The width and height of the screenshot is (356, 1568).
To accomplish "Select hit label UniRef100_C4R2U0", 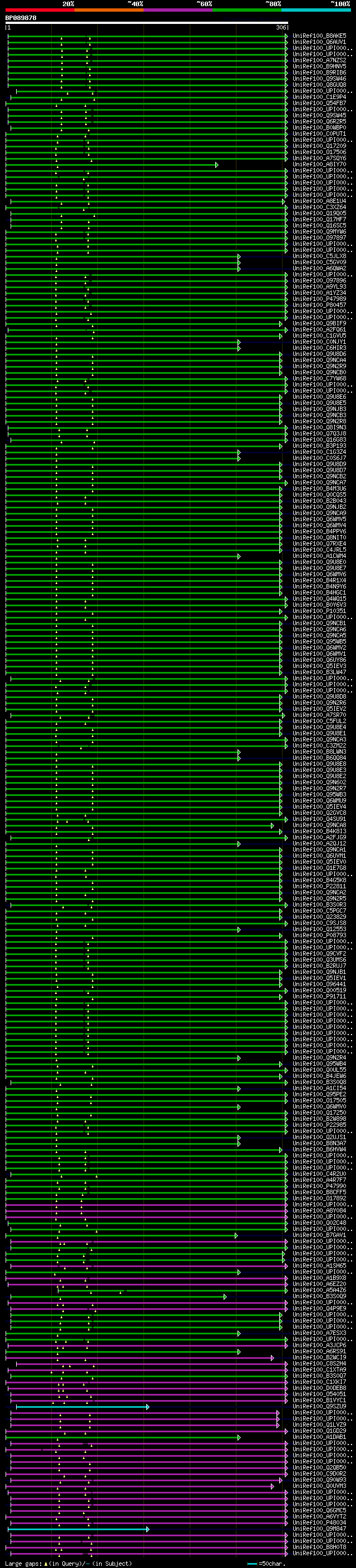I will click(319, 1174).
